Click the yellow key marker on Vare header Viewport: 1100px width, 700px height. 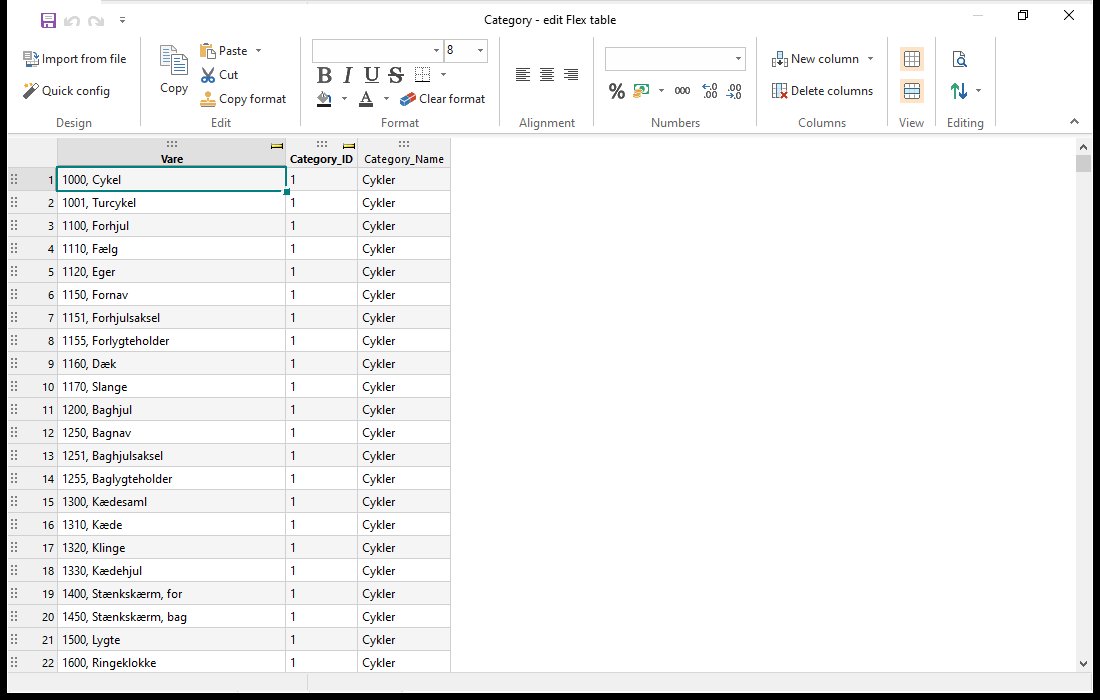click(x=277, y=146)
